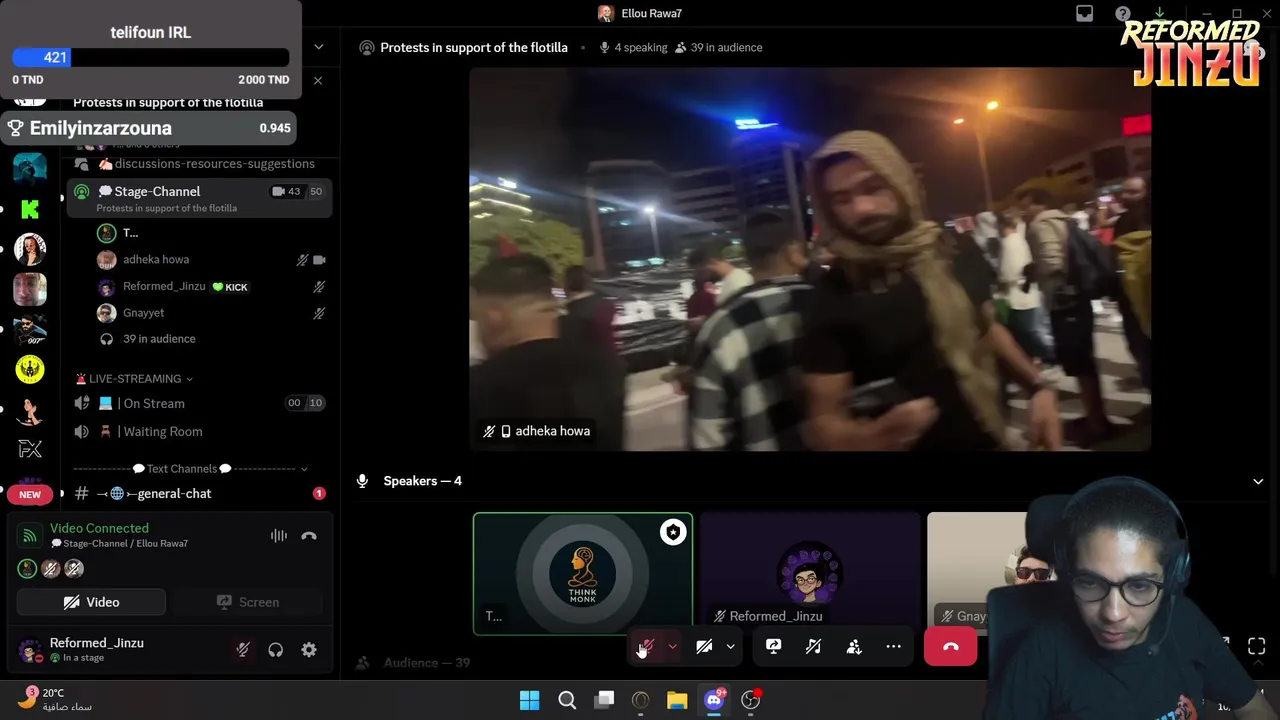
Task: Open FX server icon in sidebar
Action: coord(30,449)
